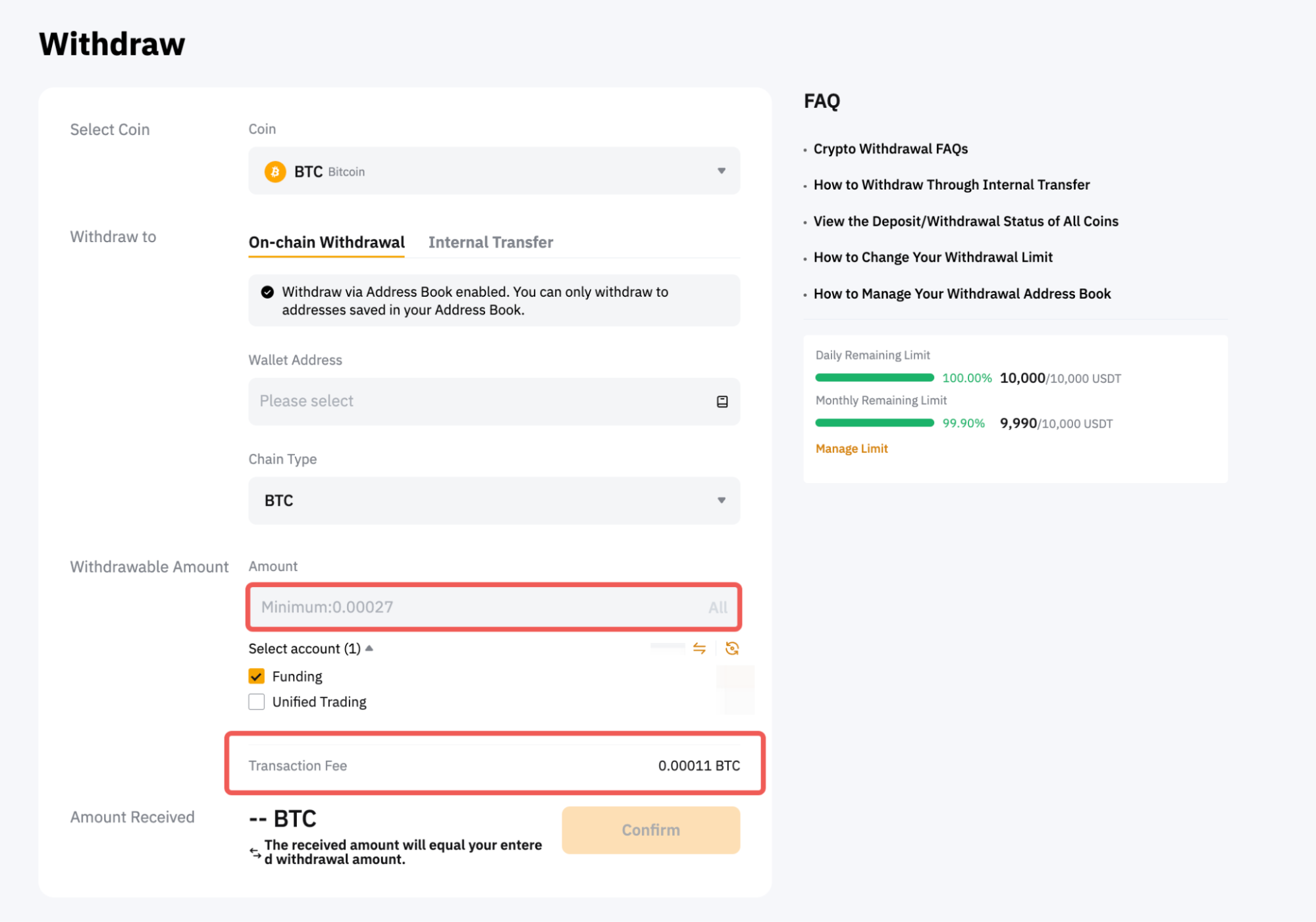Image resolution: width=1316 pixels, height=922 pixels.
Task: Click the checkmark icon in Address Book notice
Action: coord(267,292)
